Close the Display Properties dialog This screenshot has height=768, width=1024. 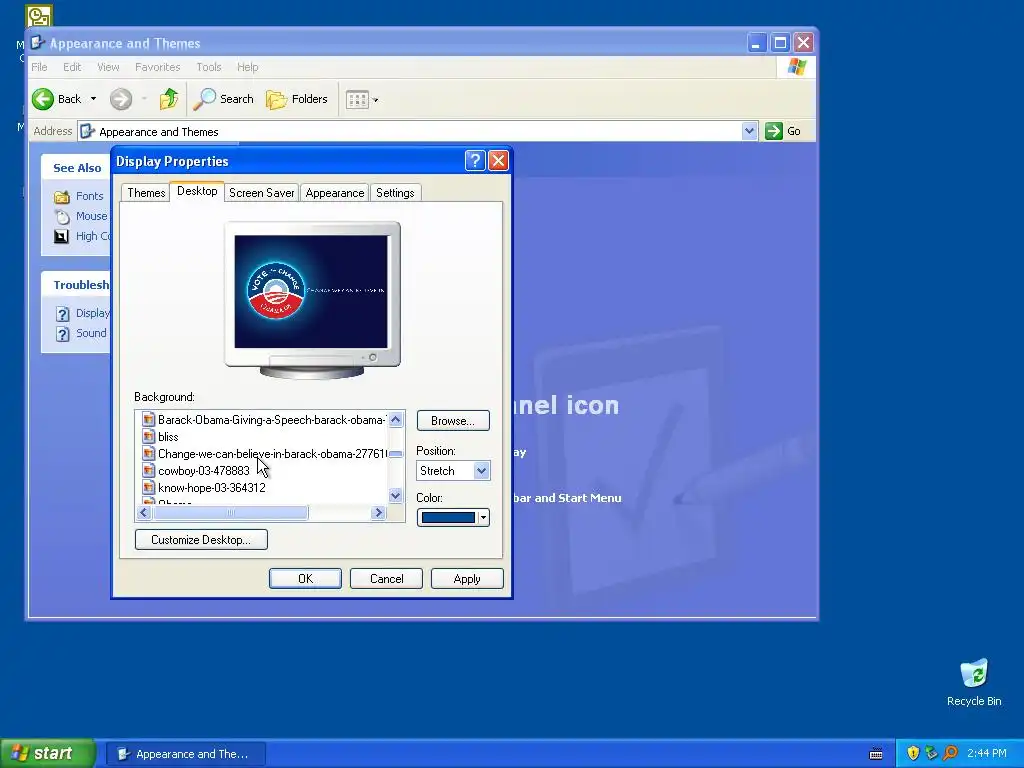click(x=498, y=161)
